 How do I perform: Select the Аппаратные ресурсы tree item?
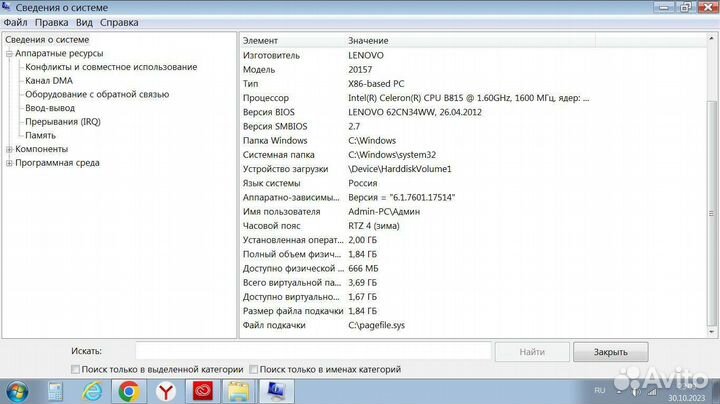[x=59, y=53]
